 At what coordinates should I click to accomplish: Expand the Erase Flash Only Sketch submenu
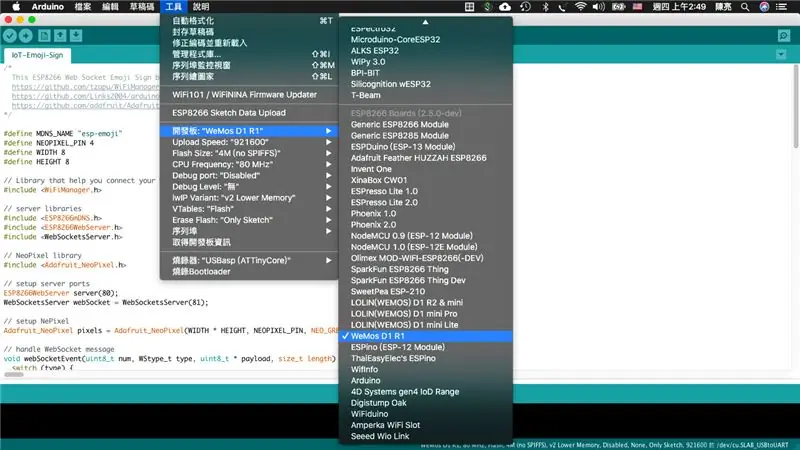click(249, 220)
